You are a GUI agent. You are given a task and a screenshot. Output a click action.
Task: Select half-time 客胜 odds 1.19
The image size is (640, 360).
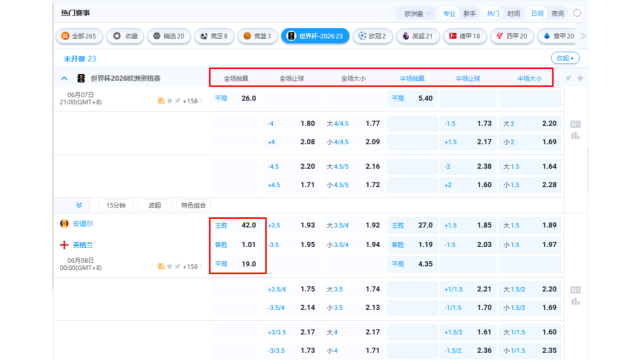412,244
